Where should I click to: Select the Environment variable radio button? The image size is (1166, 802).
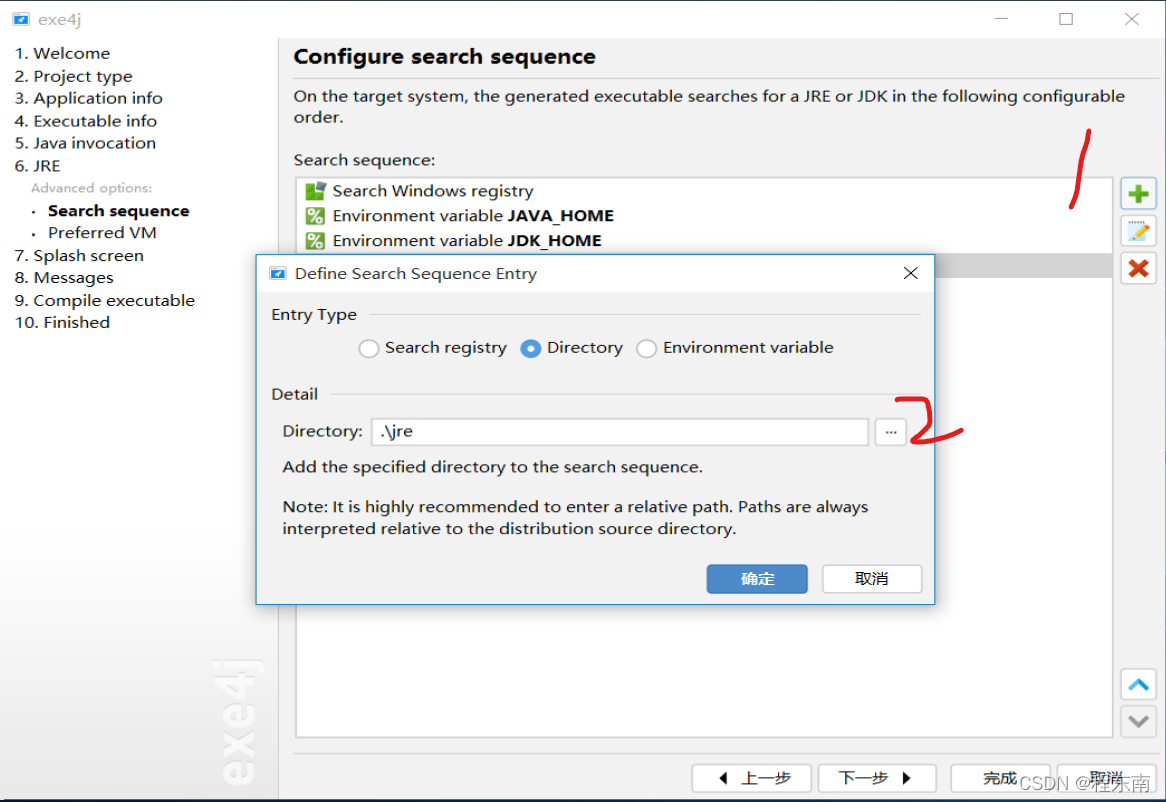[x=646, y=348]
